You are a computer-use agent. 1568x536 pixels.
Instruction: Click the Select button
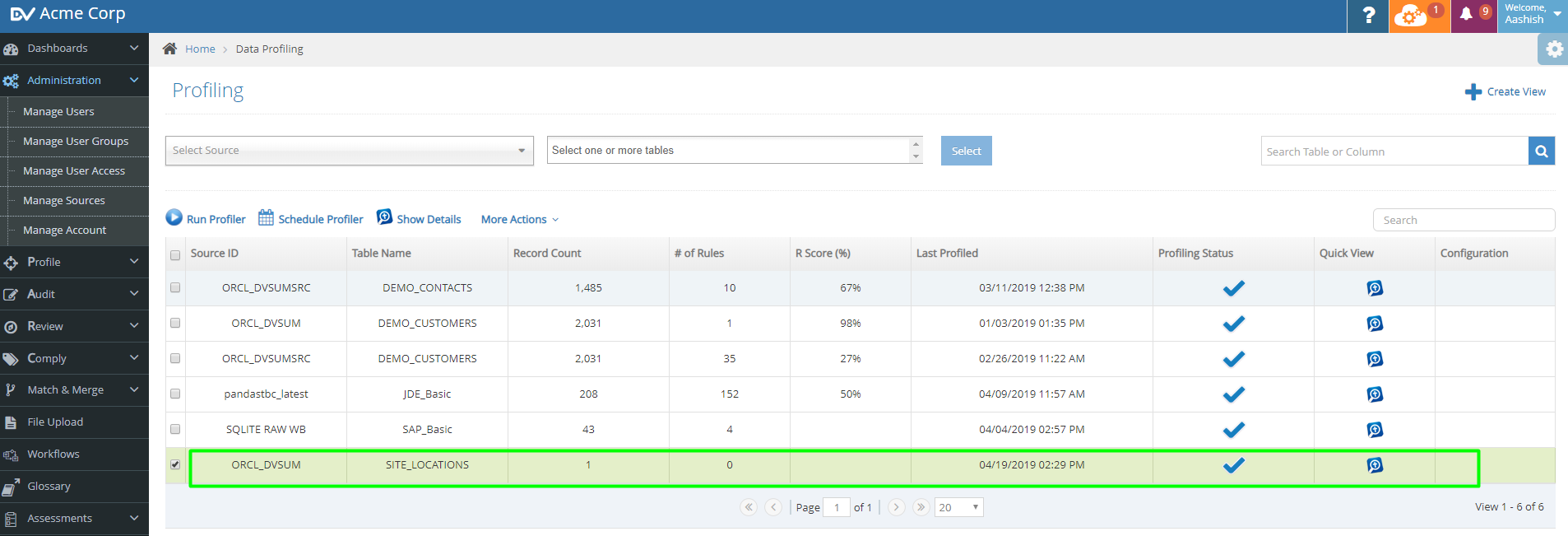click(x=967, y=151)
